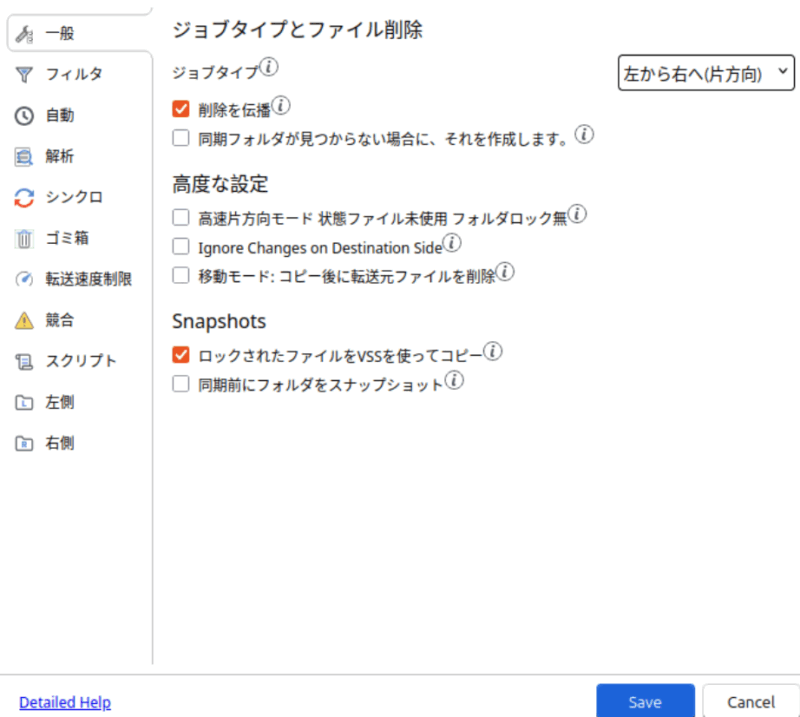Switch to the 解析 tab
The image size is (800, 717).
tap(59, 156)
